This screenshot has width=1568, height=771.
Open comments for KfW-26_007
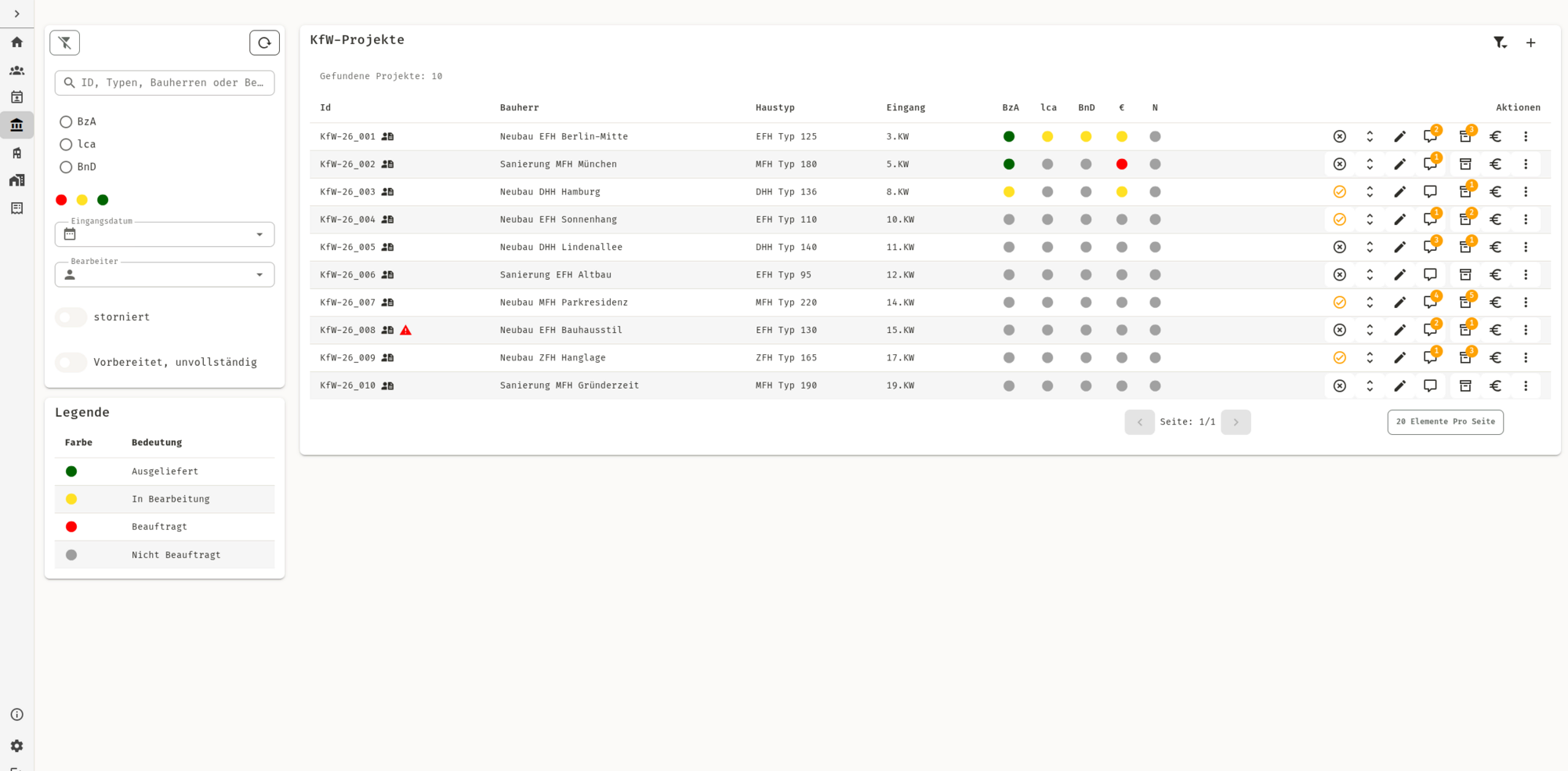point(1430,302)
